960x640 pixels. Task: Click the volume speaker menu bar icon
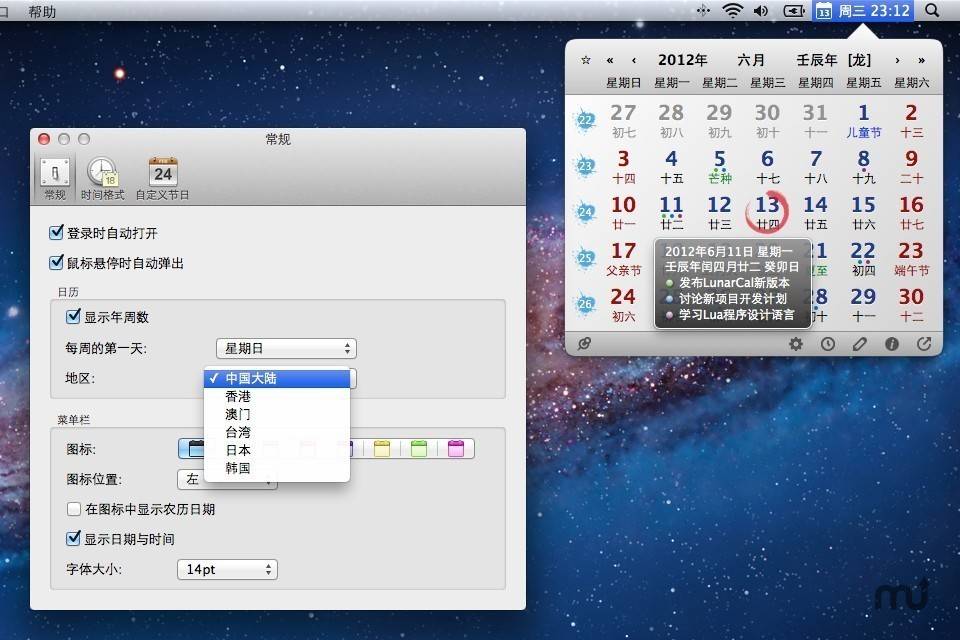point(761,10)
